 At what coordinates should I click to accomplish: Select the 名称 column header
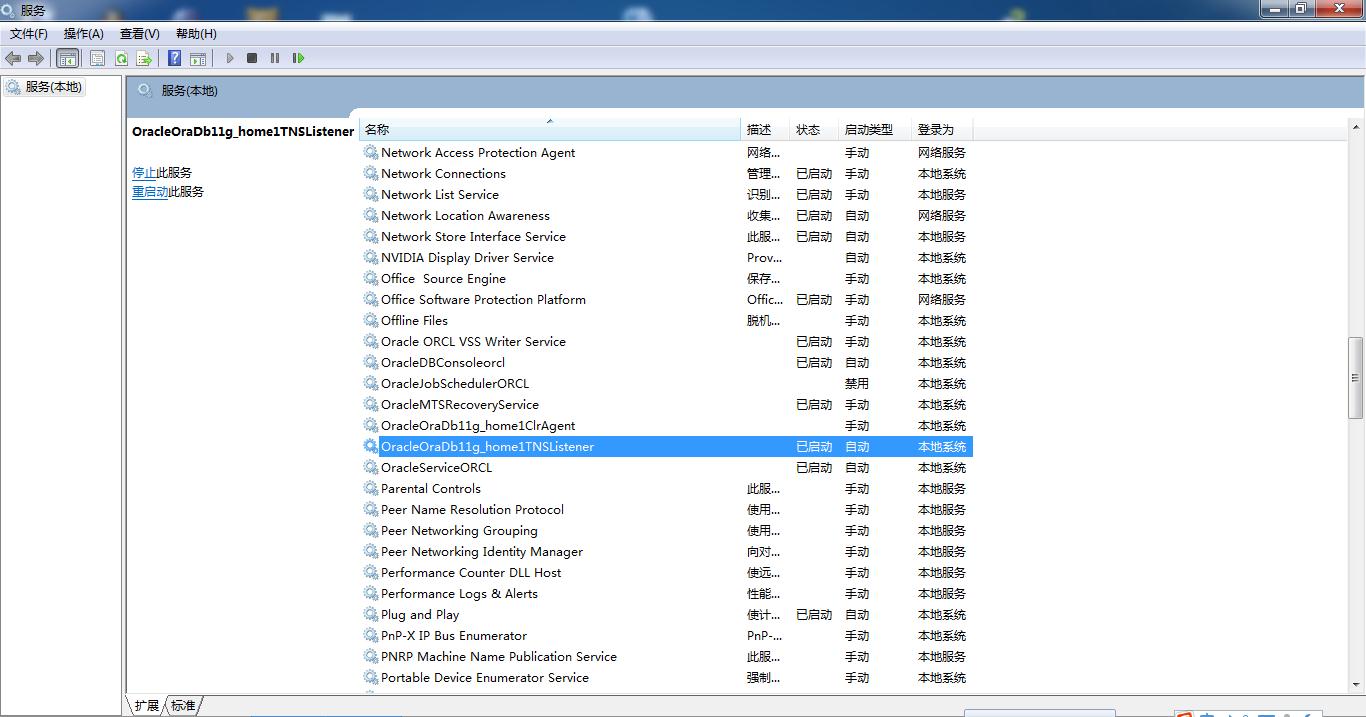pos(377,129)
